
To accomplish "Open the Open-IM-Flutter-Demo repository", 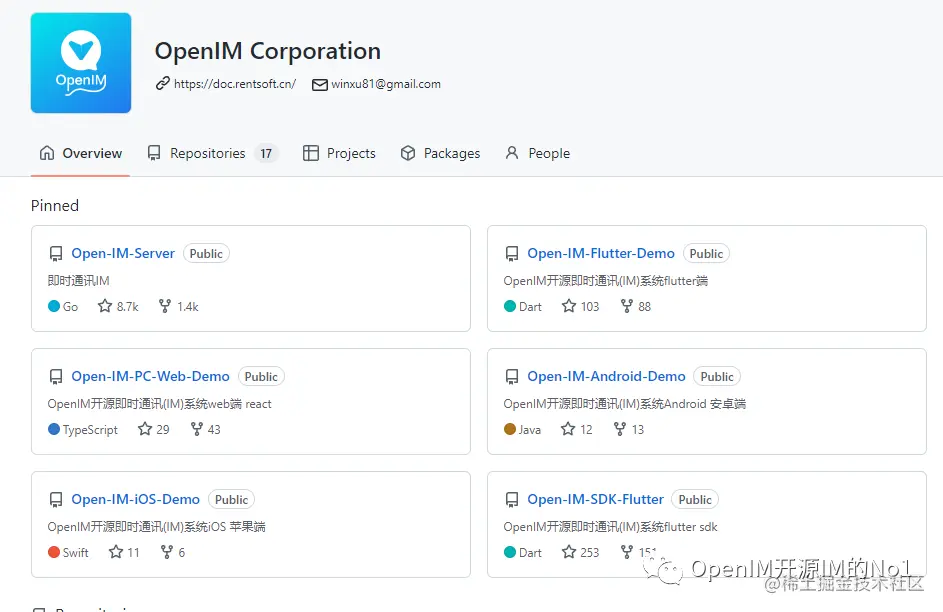I will coord(601,253).
